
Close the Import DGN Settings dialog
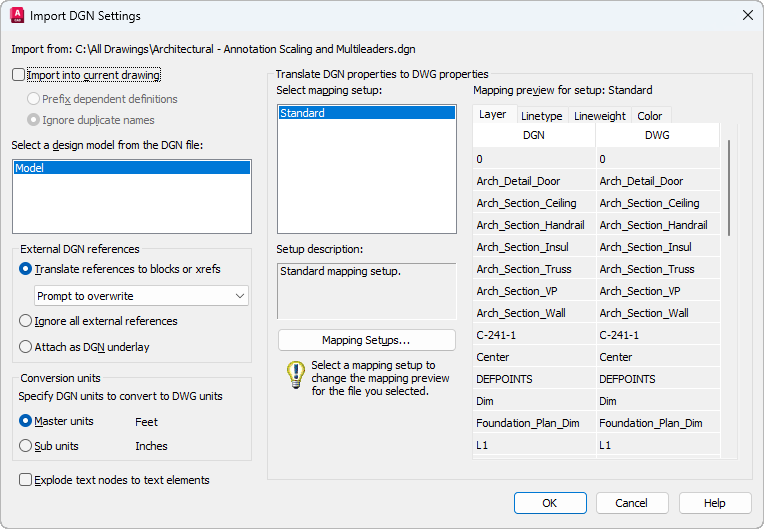click(x=746, y=16)
